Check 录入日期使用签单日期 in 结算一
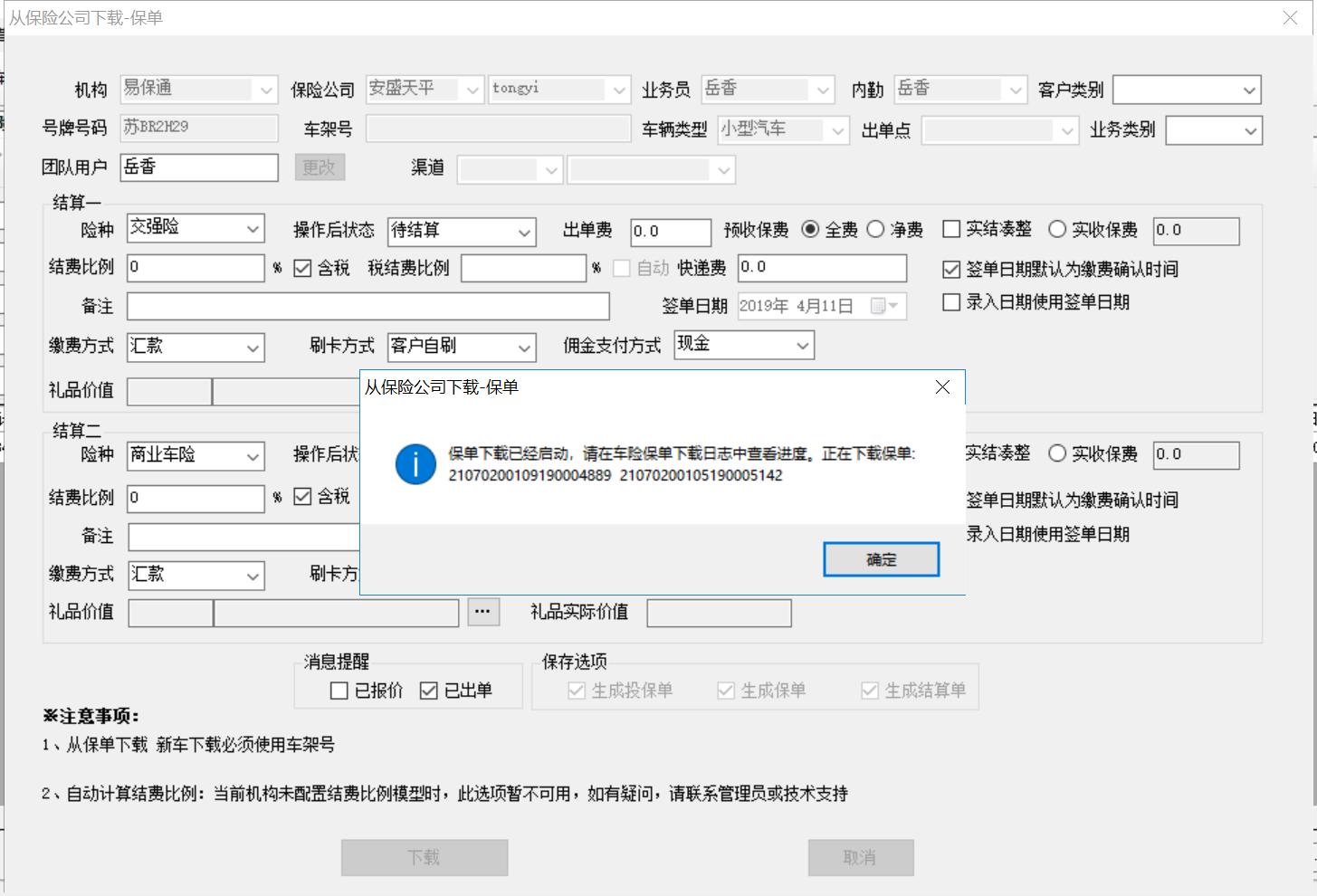Image resolution: width=1317 pixels, height=896 pixels. pos(951,302)
